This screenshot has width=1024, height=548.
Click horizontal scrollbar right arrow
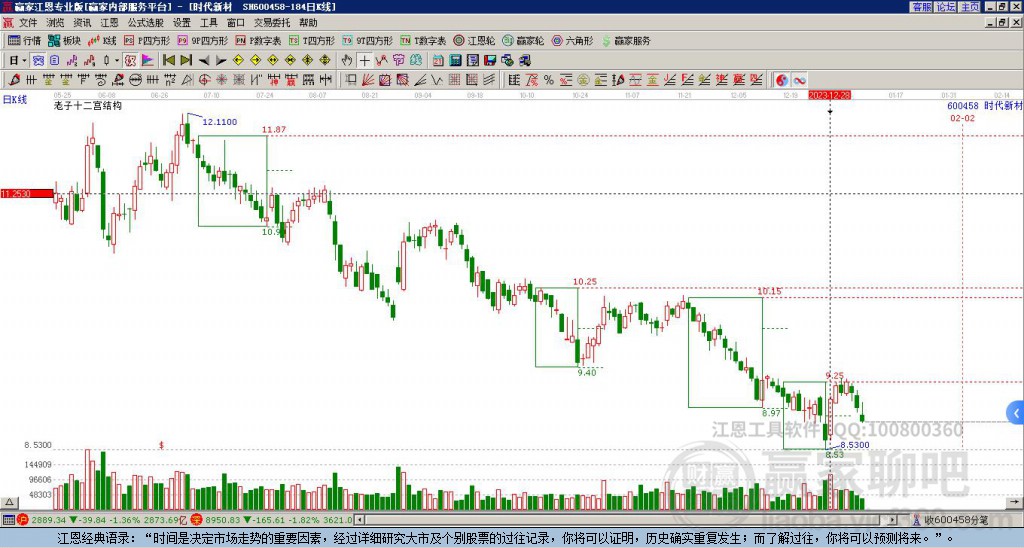893,520
